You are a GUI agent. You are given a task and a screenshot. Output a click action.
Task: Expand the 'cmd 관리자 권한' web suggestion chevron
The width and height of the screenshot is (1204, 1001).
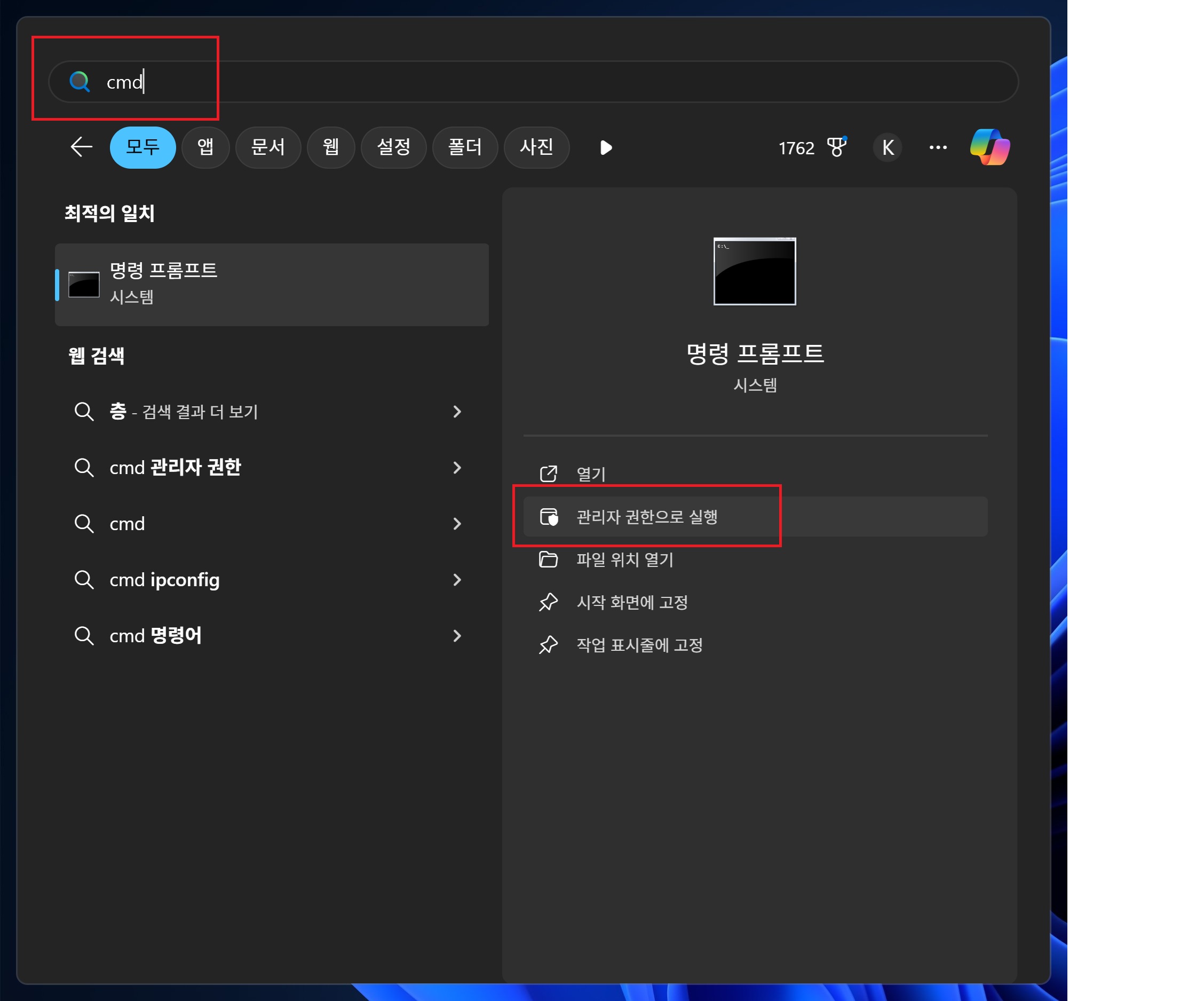coord(457,468)
